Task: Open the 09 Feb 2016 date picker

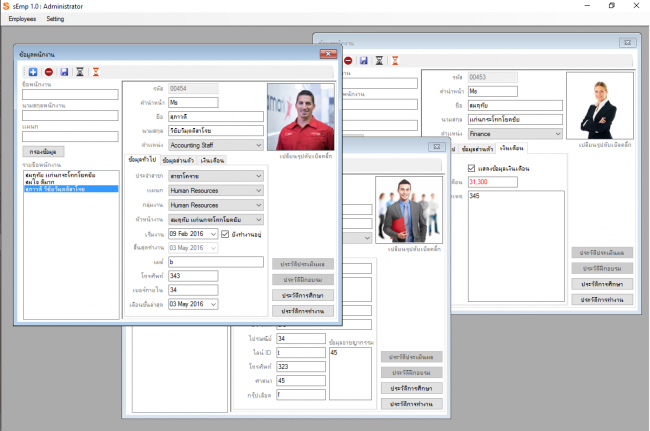Action: (x=212, y=234)
